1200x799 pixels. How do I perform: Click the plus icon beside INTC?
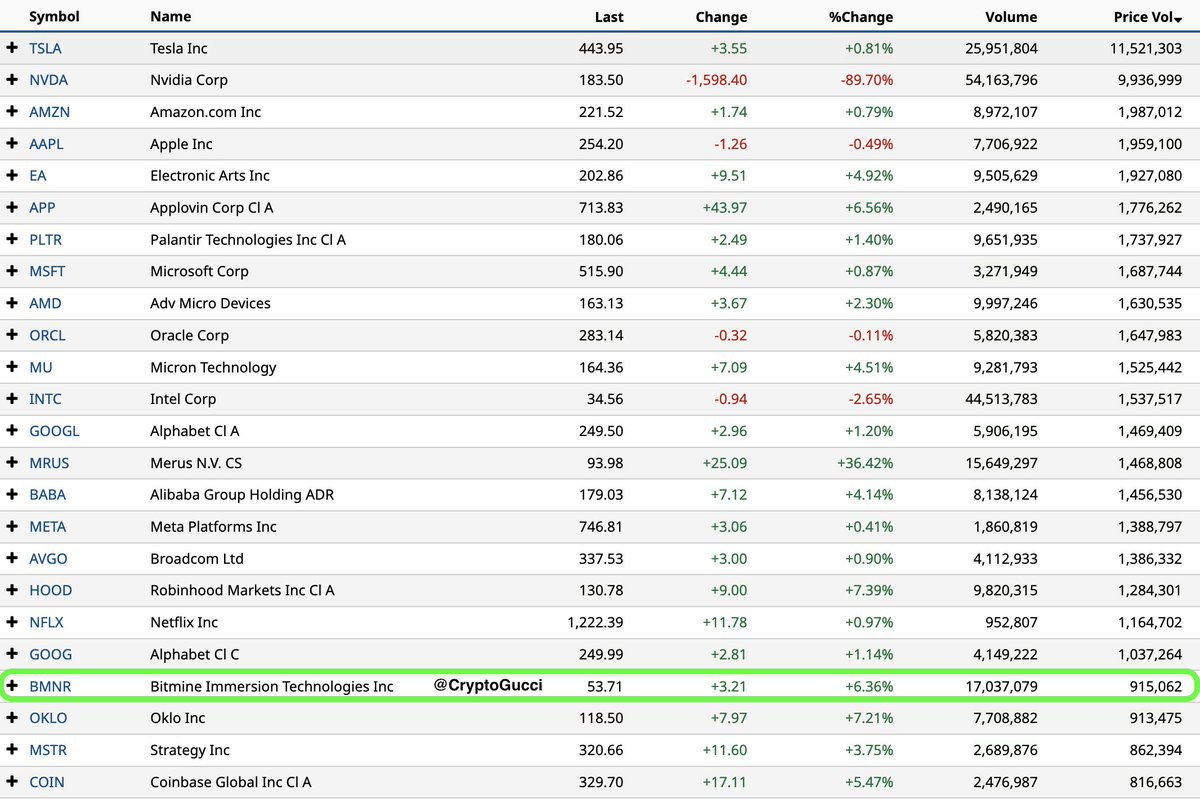(12, 399)
